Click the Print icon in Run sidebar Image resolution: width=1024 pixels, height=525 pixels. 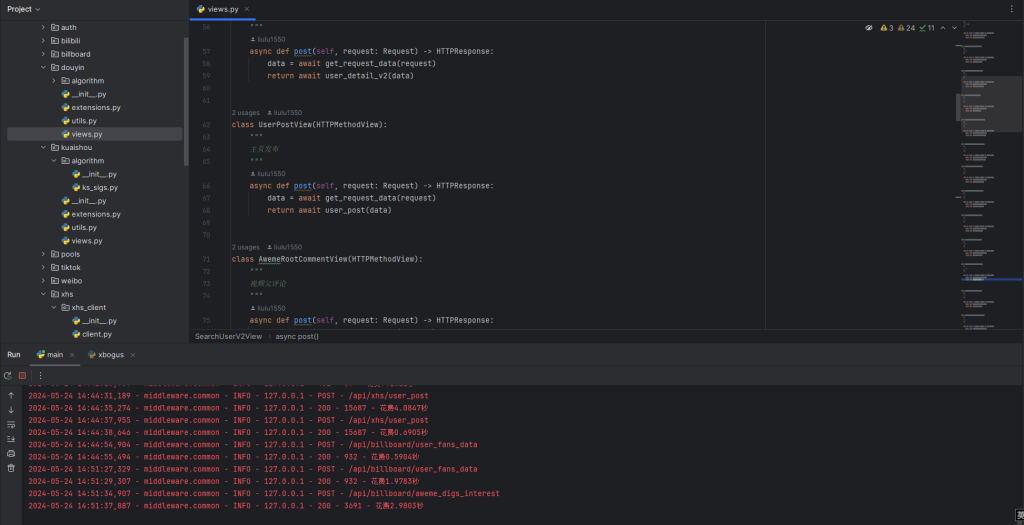coord(11,453)
